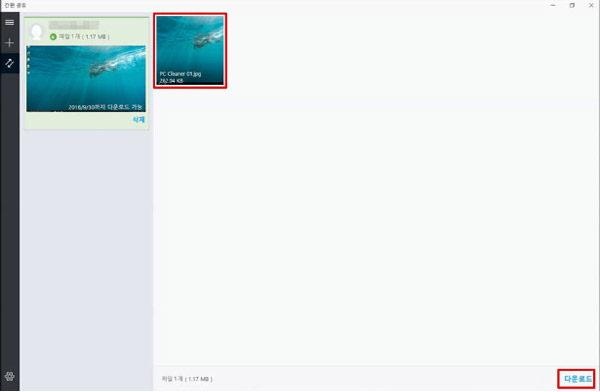Click the file count text at the bottom
The image size is (600, 392).
(x=187, y=379)
